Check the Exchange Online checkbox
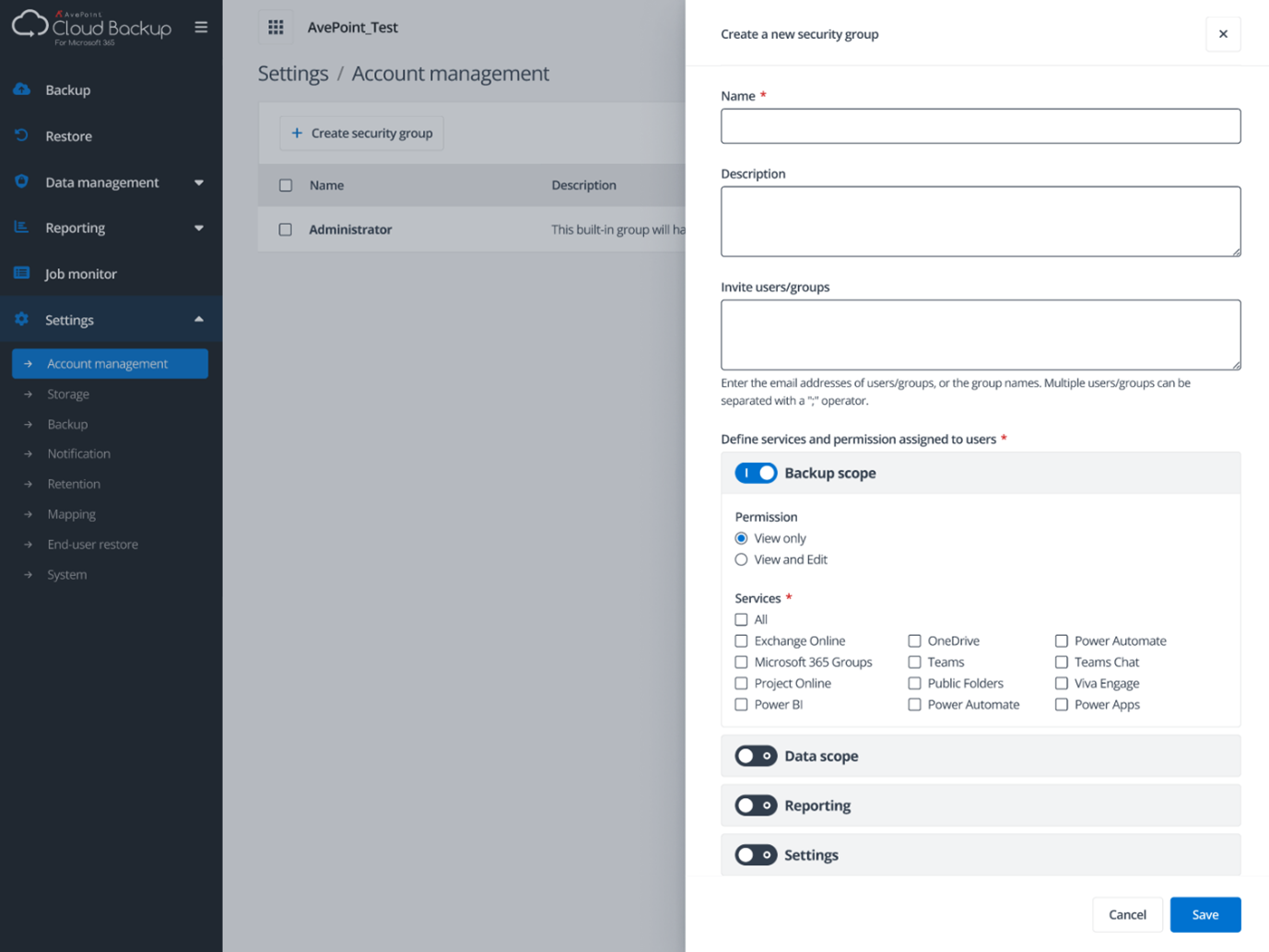The width and height of the screenshot is (1269, 952). tap(741, 641)
